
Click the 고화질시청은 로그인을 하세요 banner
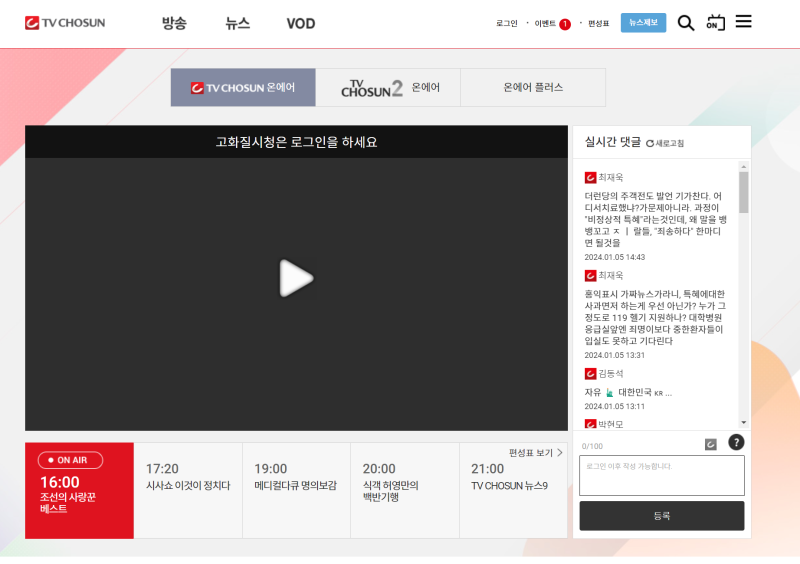296,142
